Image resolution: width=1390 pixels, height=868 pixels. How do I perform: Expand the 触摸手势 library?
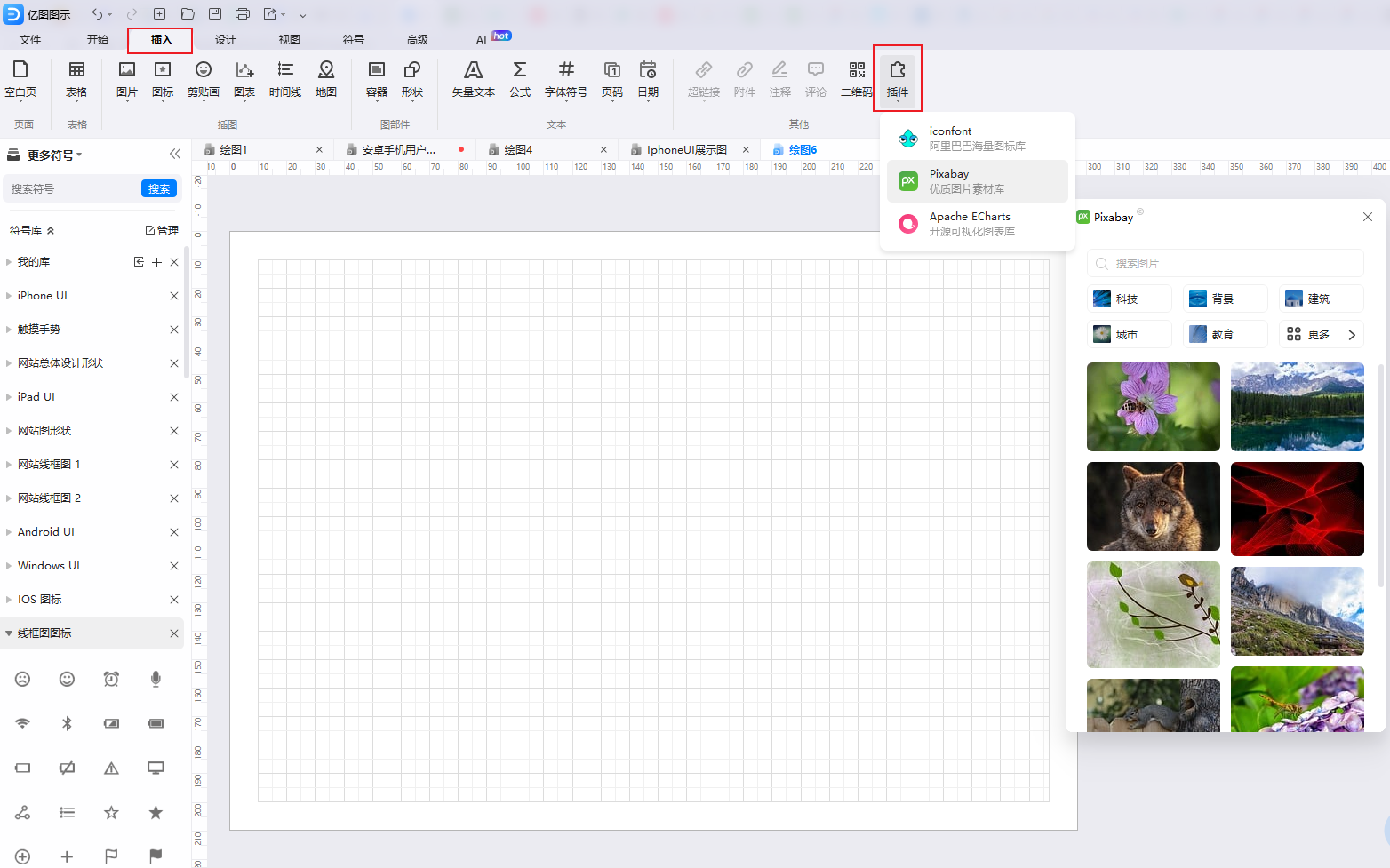coord(9,330)
